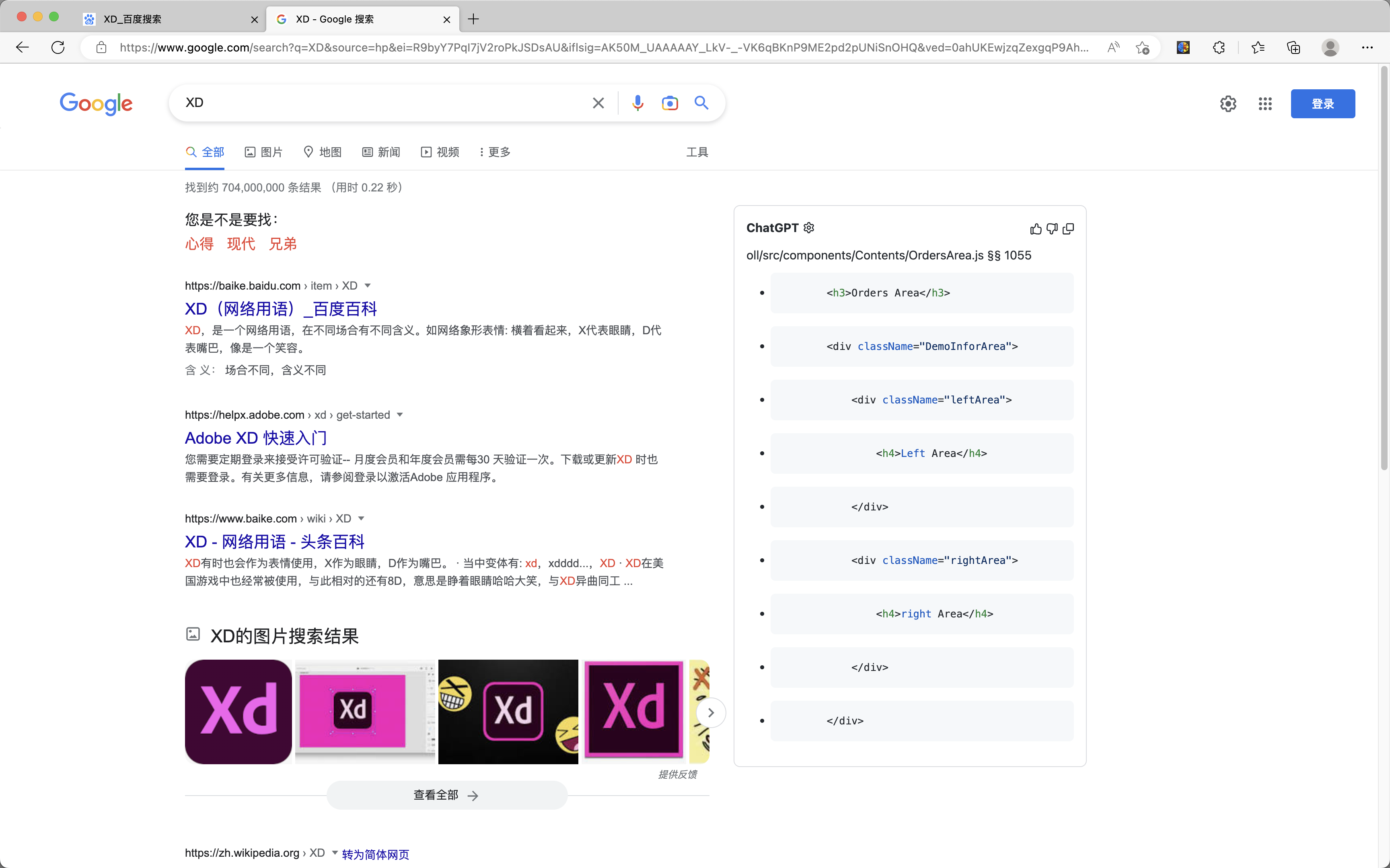Open Google quick settings gear
Screen dimensions: 1390x868
click(1228, 103)
